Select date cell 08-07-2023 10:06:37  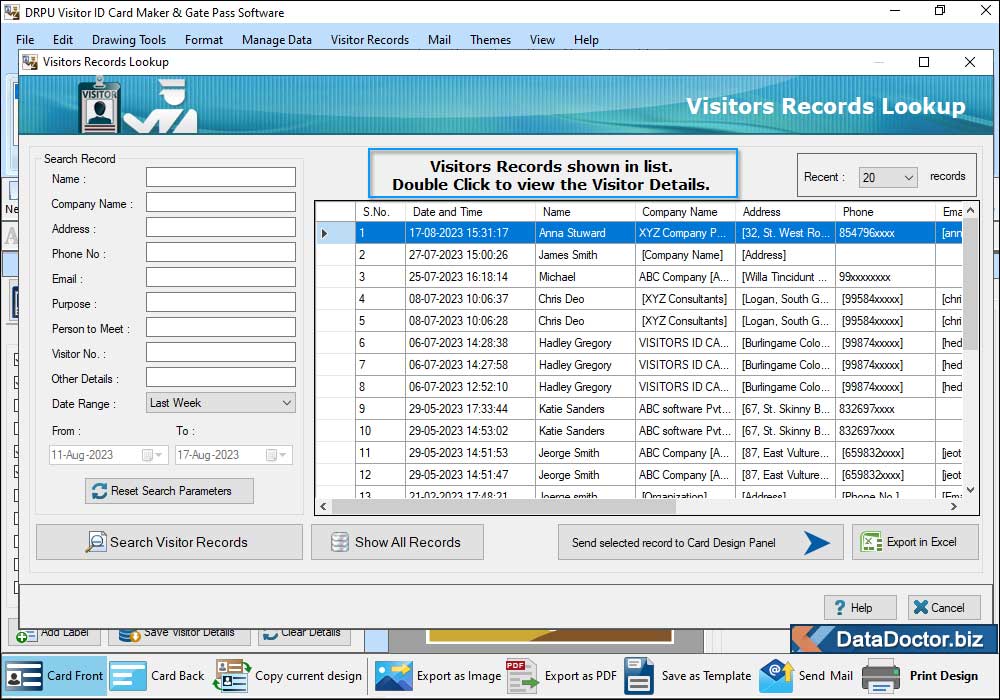[471, 299]
